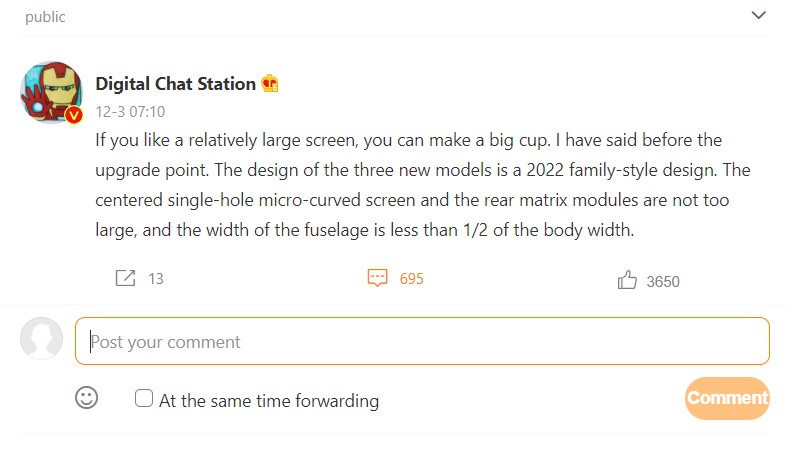Click the 3650 likes count
790x450 pixels.
pos(663,281)
